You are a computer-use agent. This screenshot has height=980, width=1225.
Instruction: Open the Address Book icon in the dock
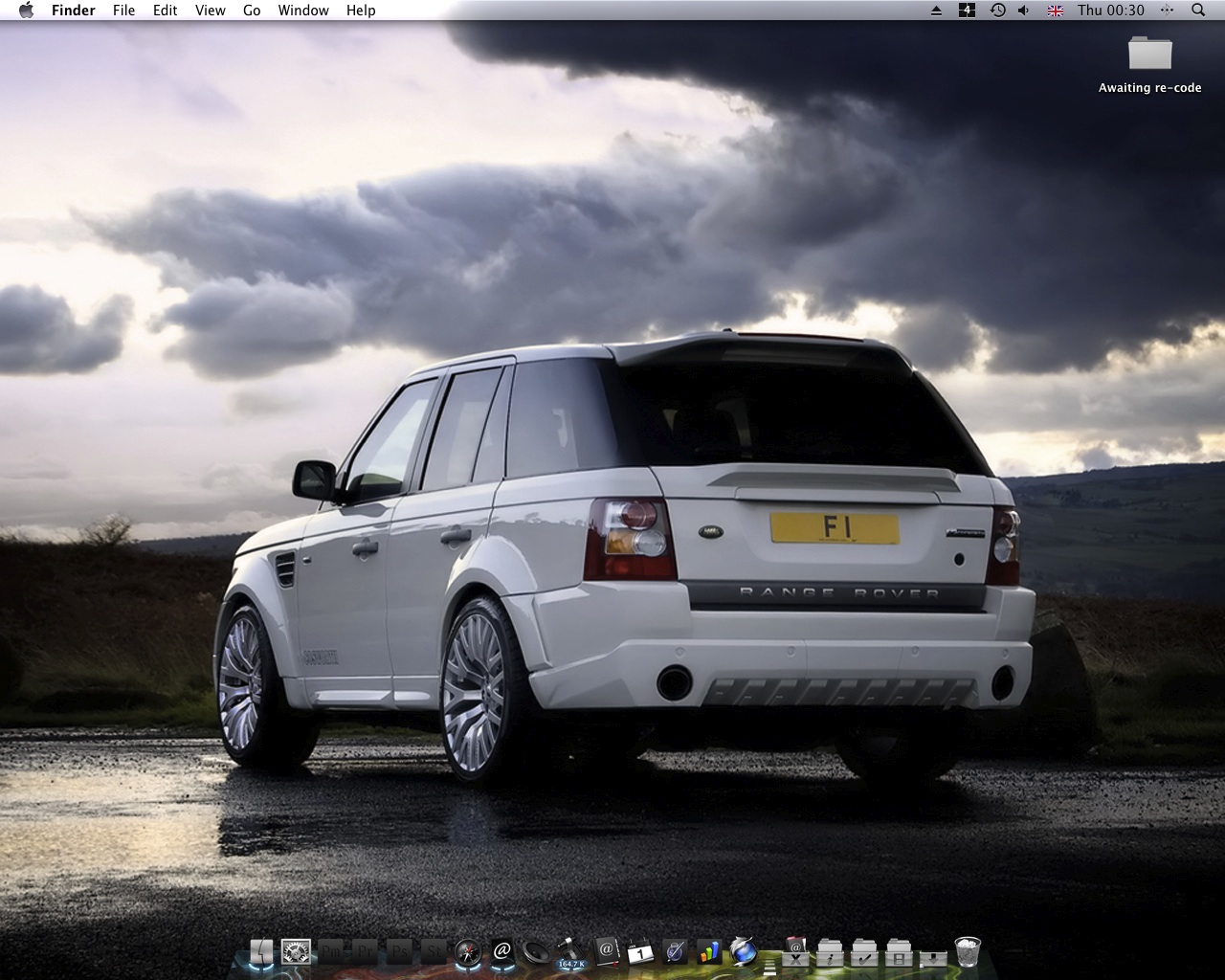click(x=606, y=951)
